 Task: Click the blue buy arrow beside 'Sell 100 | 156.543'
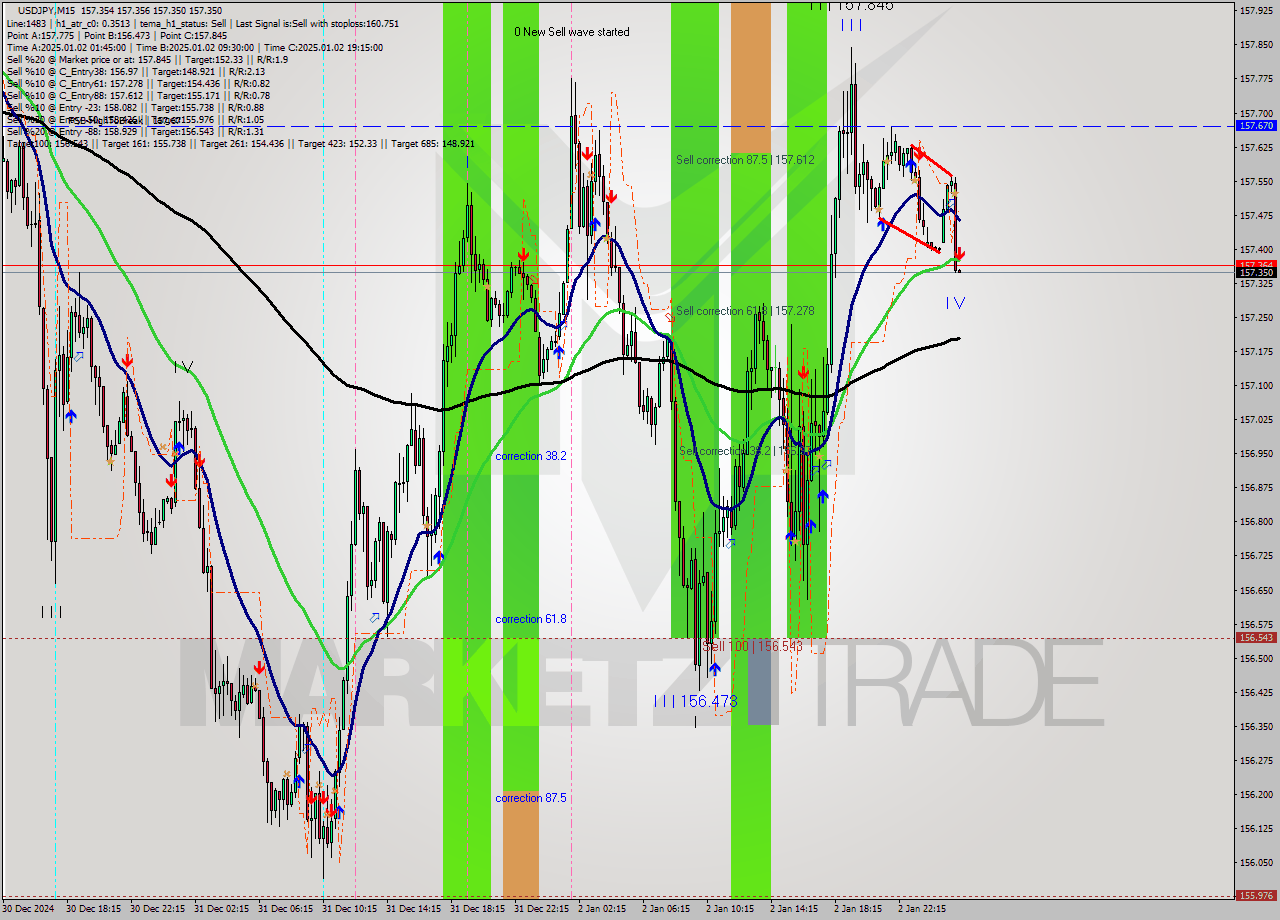click(x=714, y=669)
